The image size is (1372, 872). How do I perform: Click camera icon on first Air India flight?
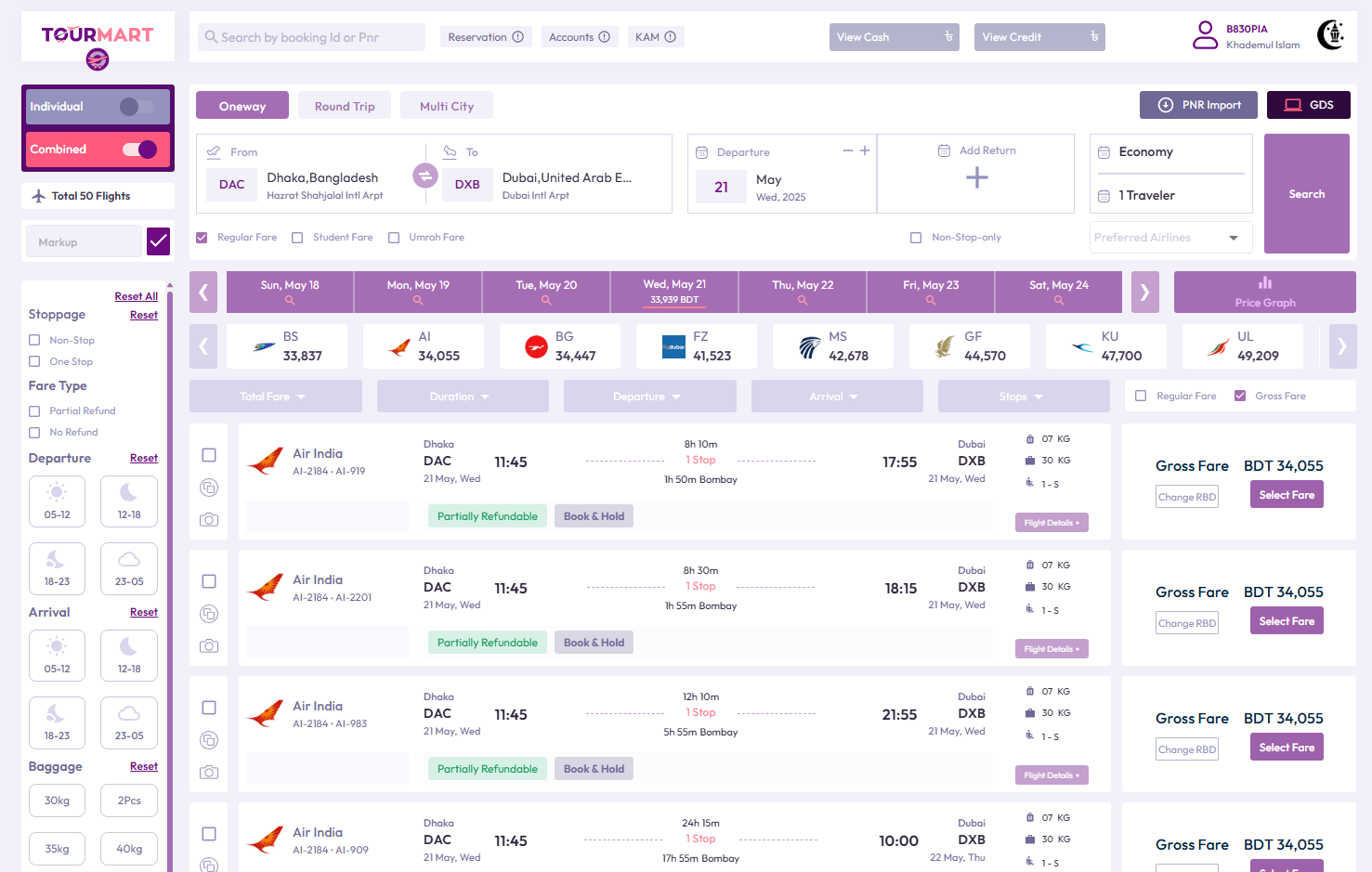pyautogui.click(x=209, y=520)
